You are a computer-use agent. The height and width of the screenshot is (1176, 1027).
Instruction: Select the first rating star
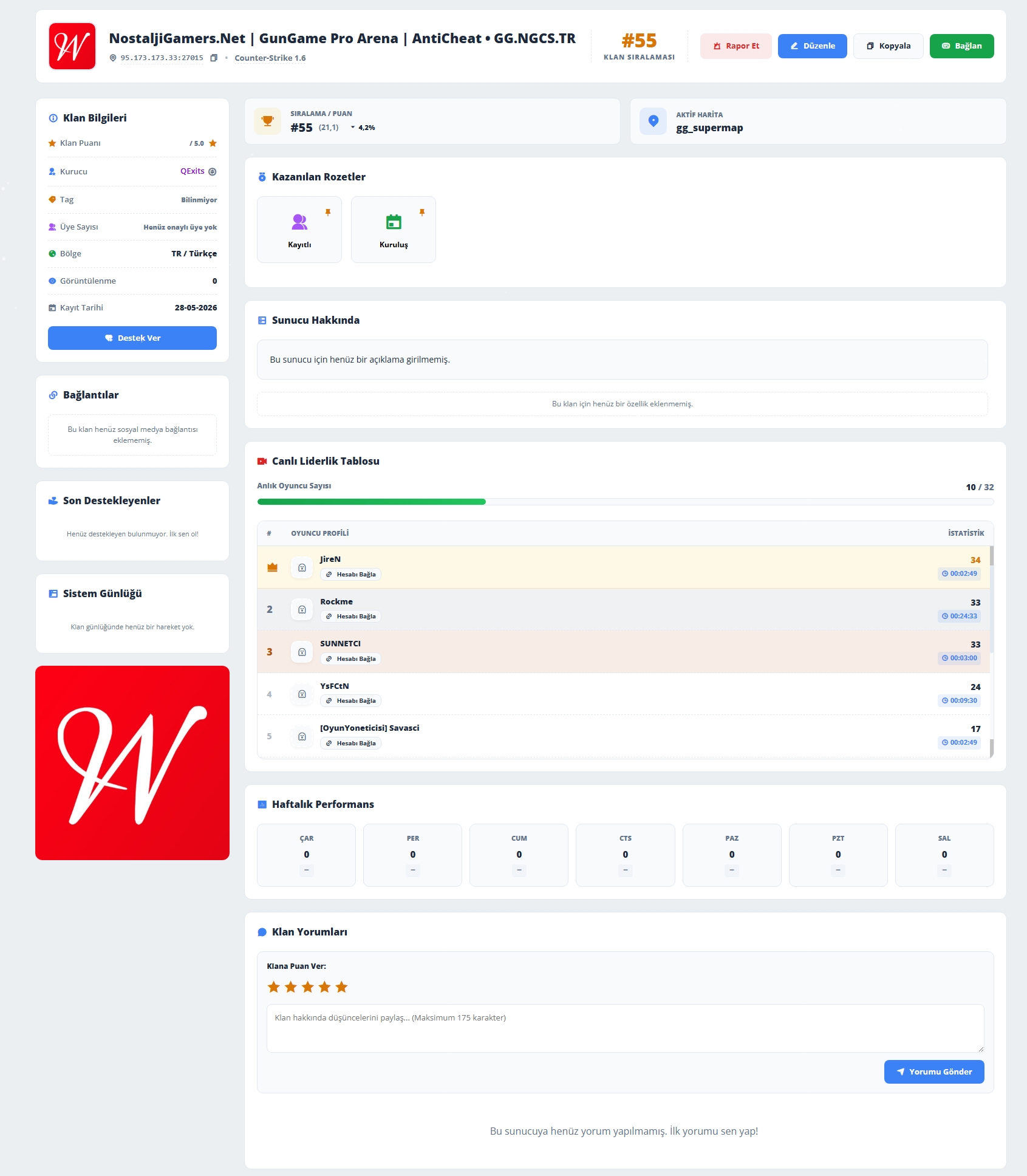tap(274, 987)
